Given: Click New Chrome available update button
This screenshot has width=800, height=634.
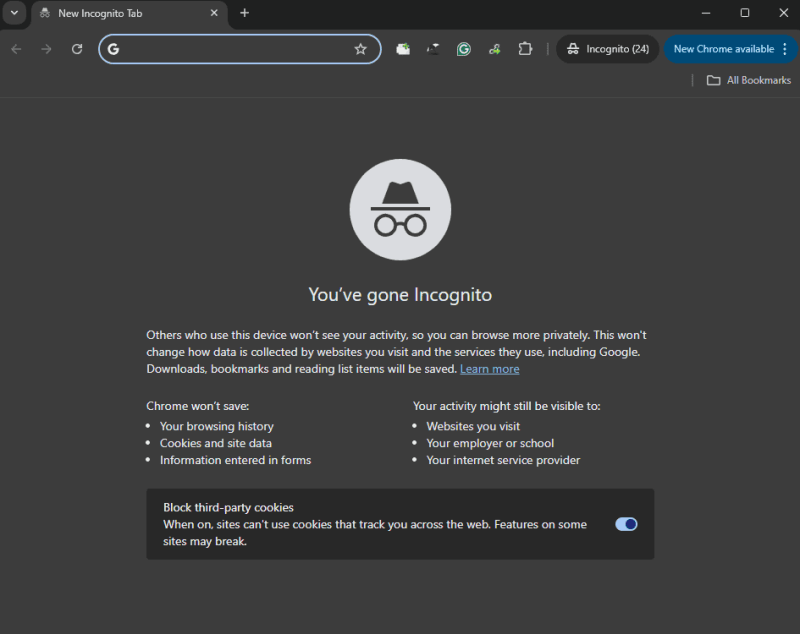Looking at the screenshot, I should (x=723, y=49).
